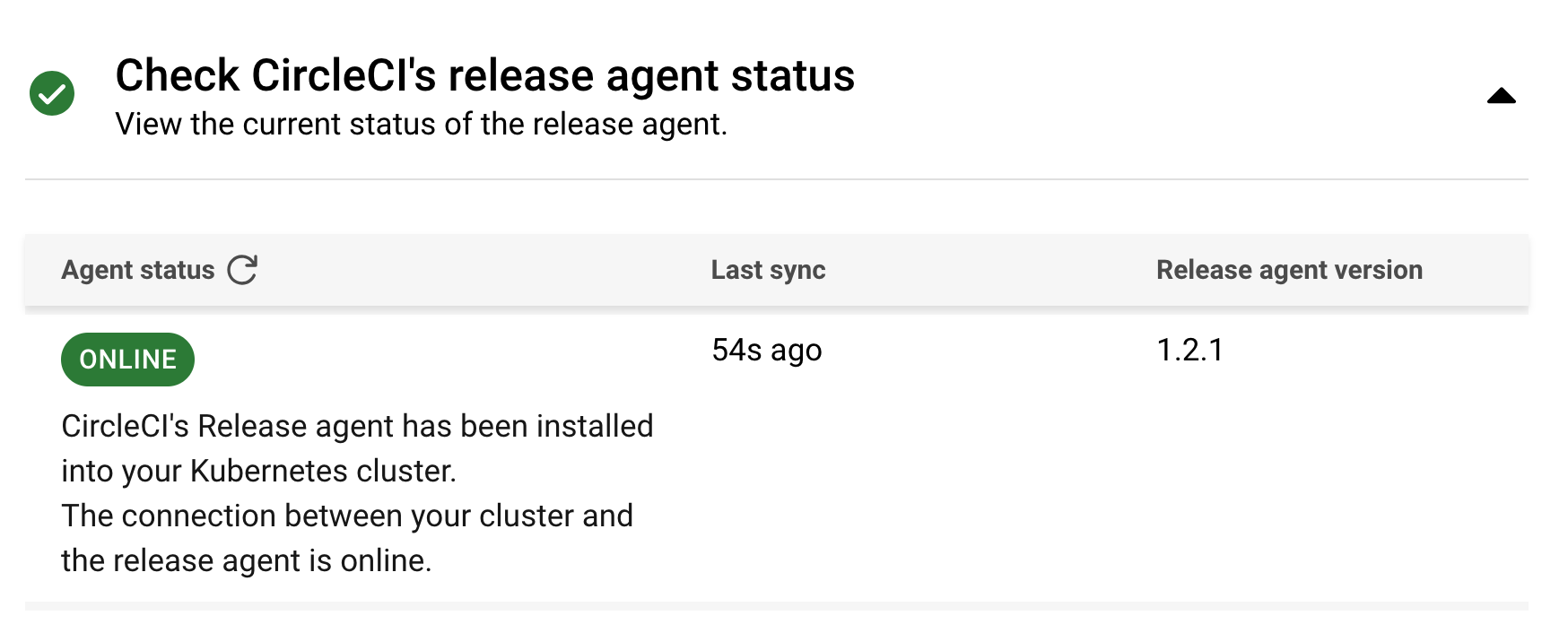Click the ONLINE pill to view connection details
1568x633 pixels.
(126, 359)
